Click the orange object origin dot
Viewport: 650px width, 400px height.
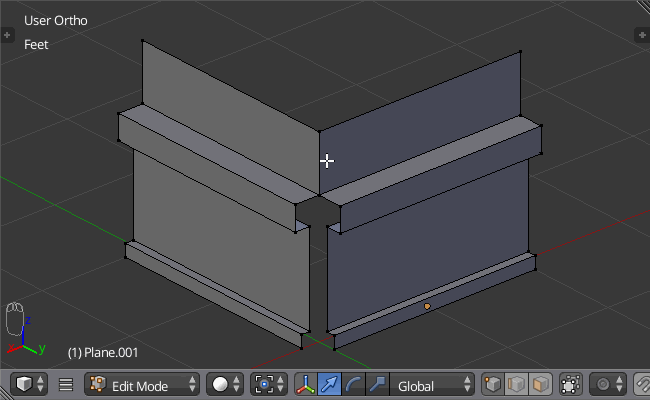click(x=427, y=306)
